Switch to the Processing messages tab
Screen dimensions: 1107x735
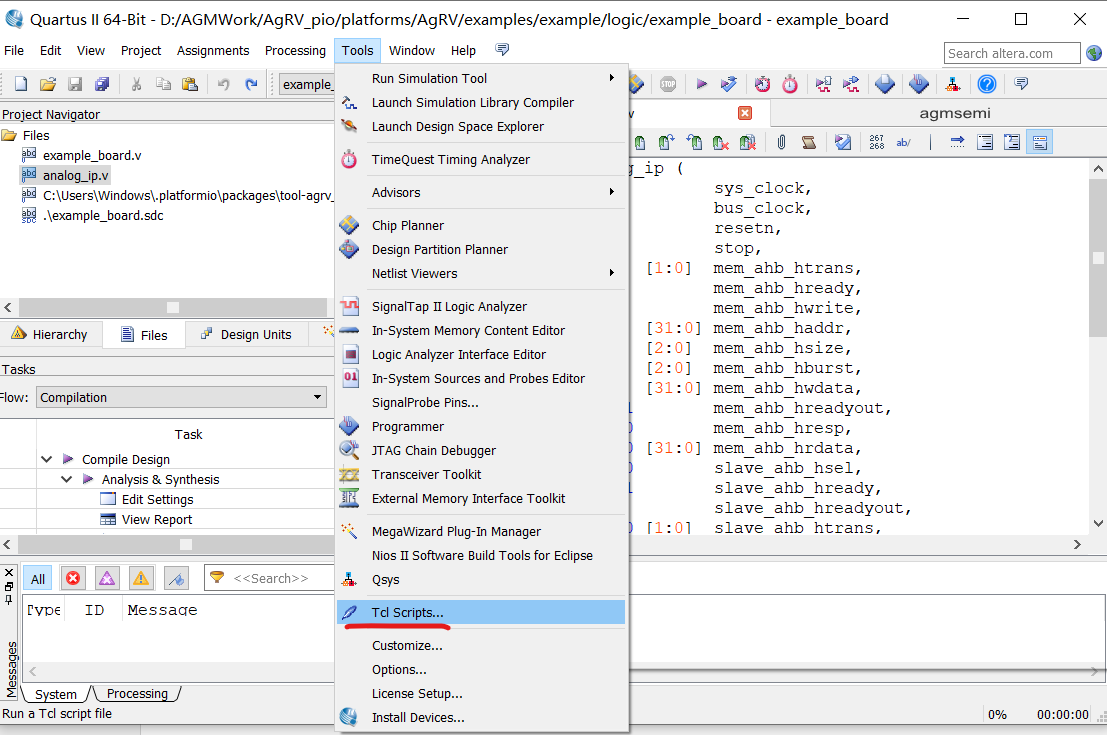(x=137, y=693)
